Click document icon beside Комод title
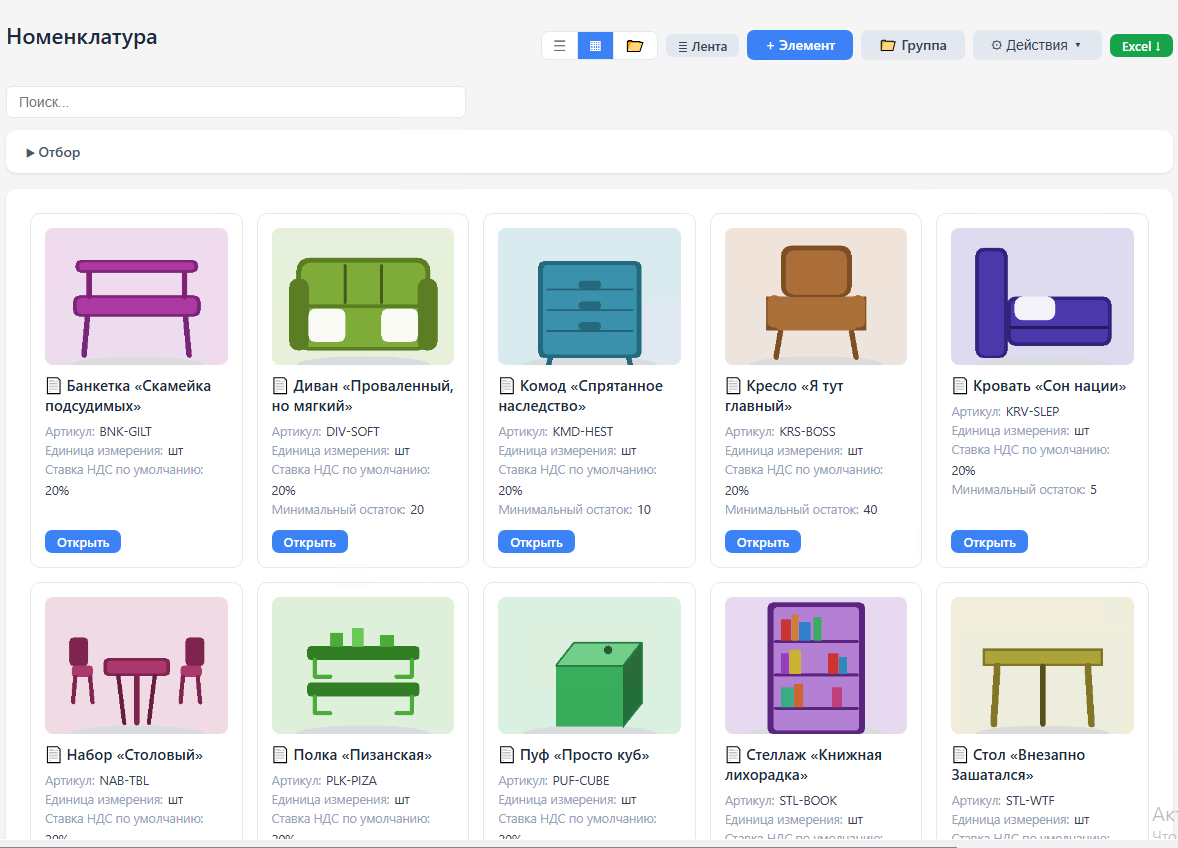Viewport: 1178px width, 848px height. pos(507,386)
